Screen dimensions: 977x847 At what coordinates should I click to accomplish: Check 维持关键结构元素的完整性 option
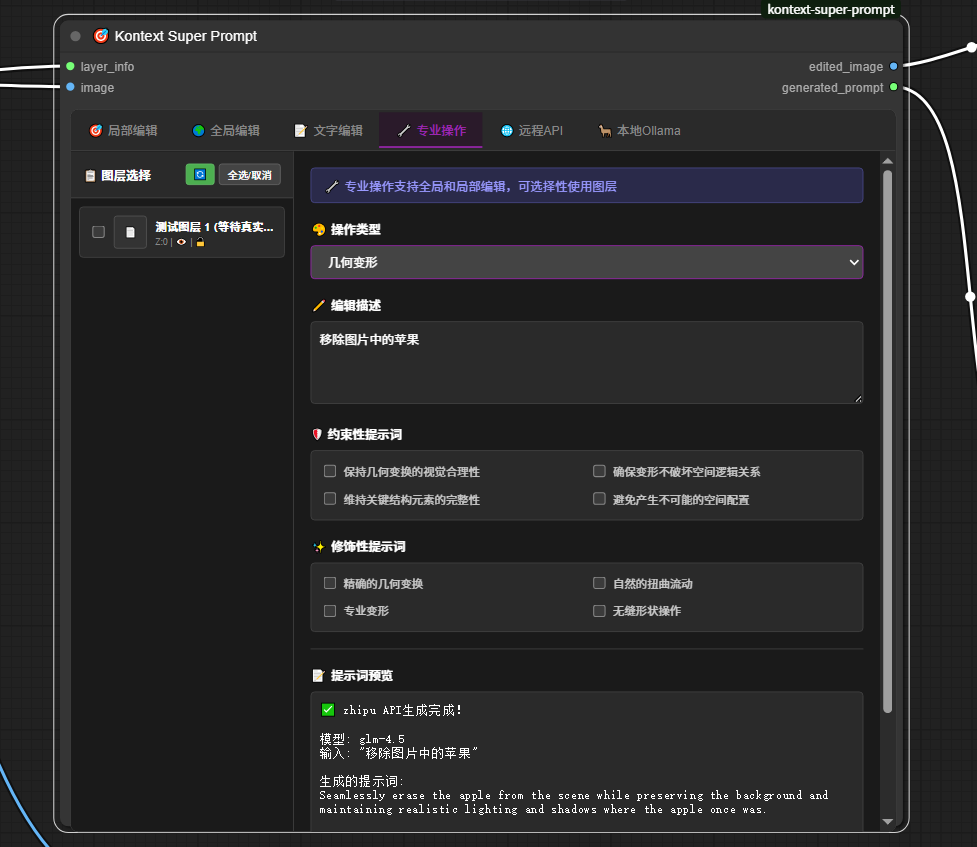tap(330, 499)
